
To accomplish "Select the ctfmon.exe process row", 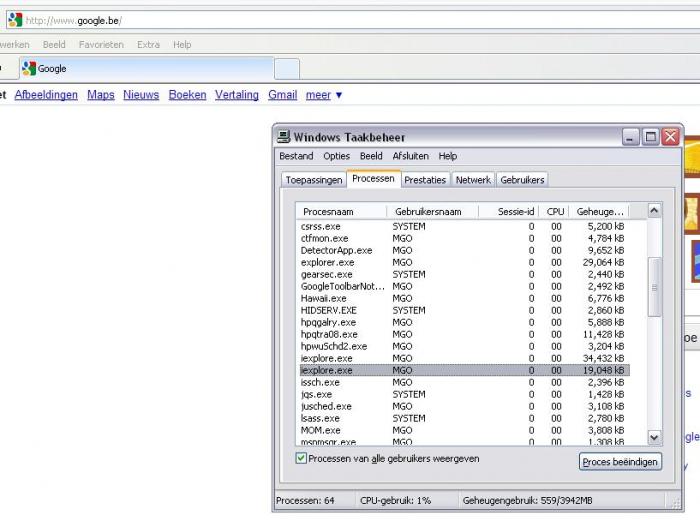I will (465, 238).
